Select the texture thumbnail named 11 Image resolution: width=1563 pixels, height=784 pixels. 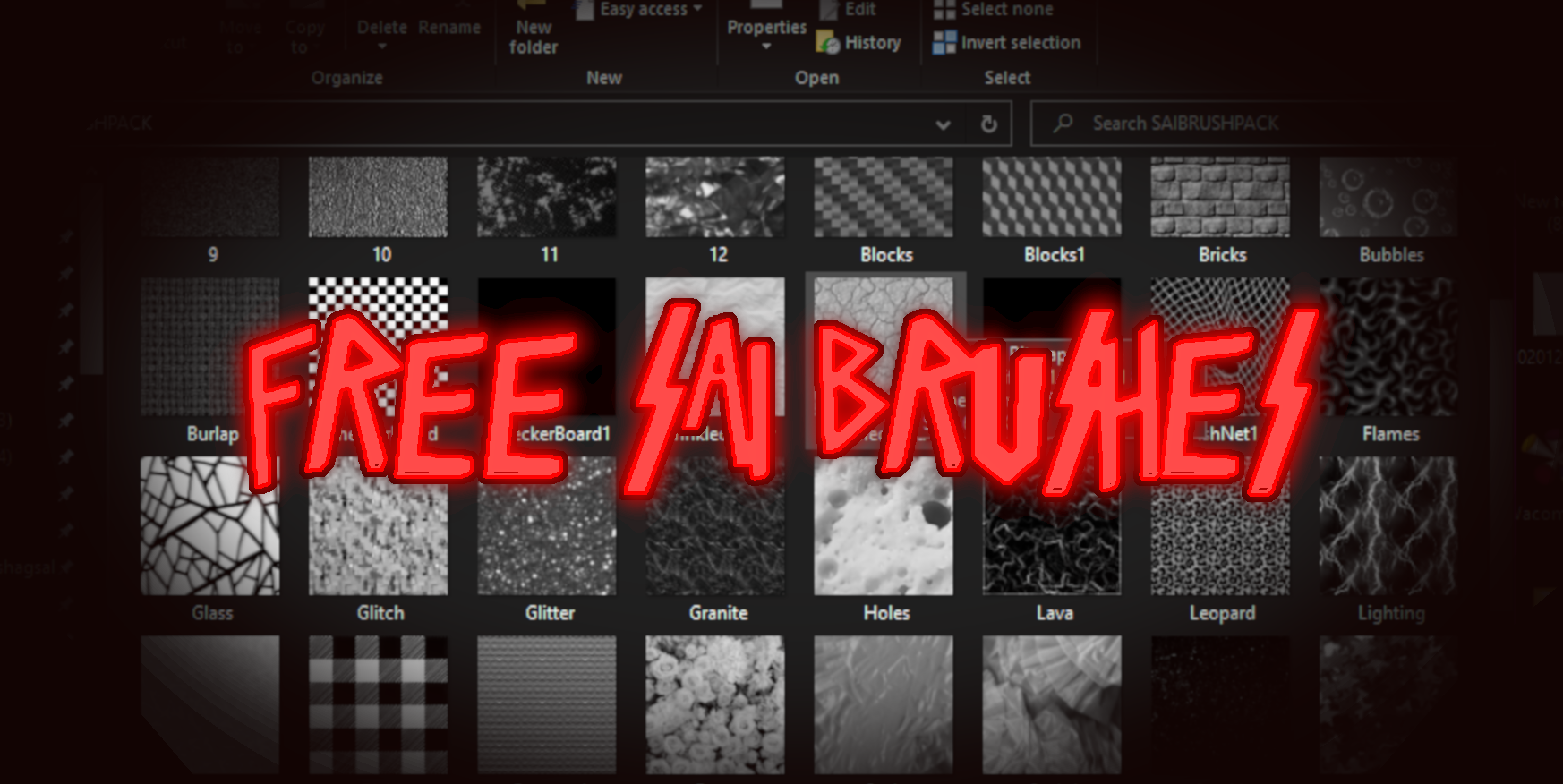[x=546, y=197]
